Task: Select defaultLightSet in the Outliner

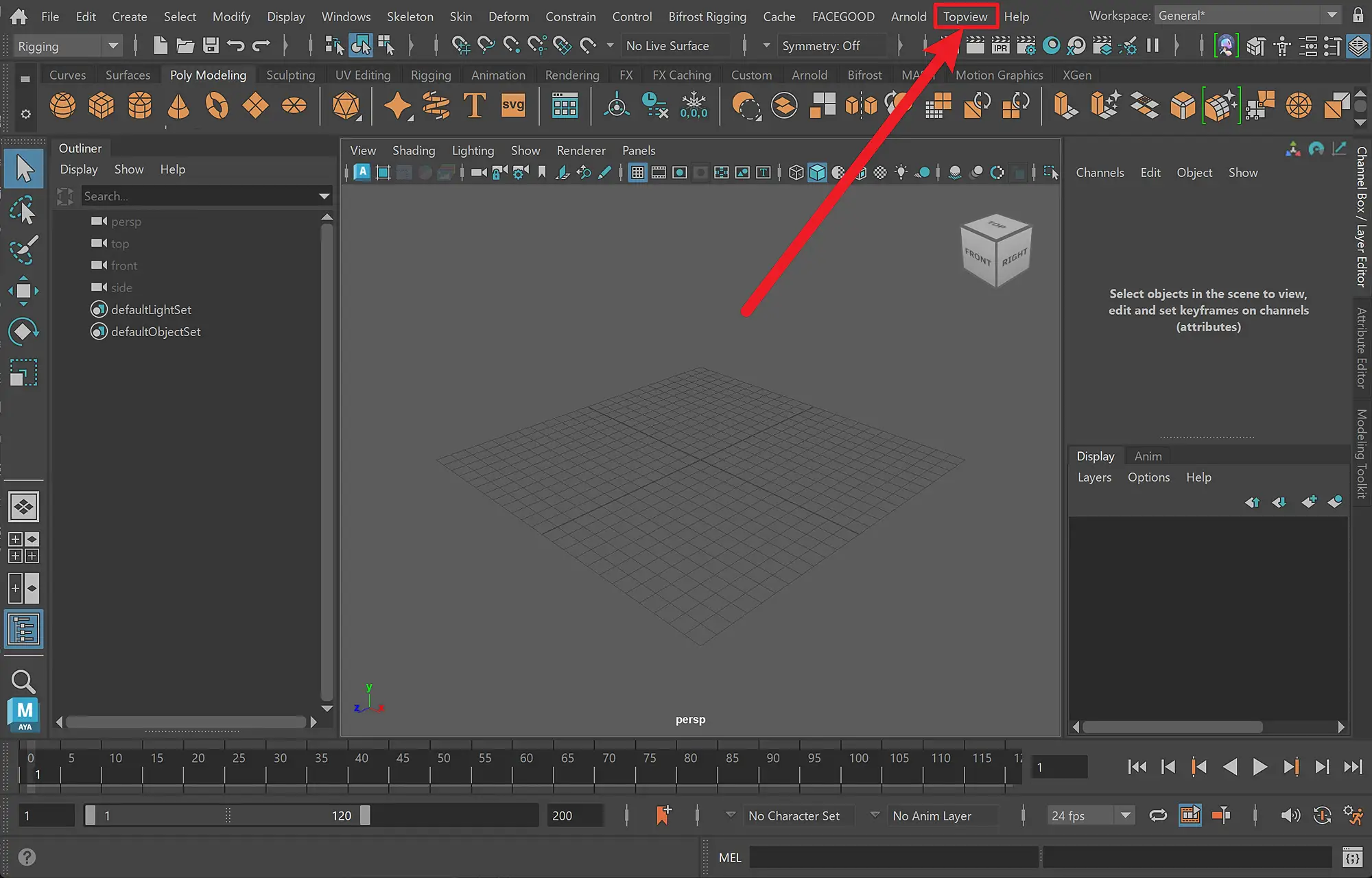Action: click(x=151, y=309)
